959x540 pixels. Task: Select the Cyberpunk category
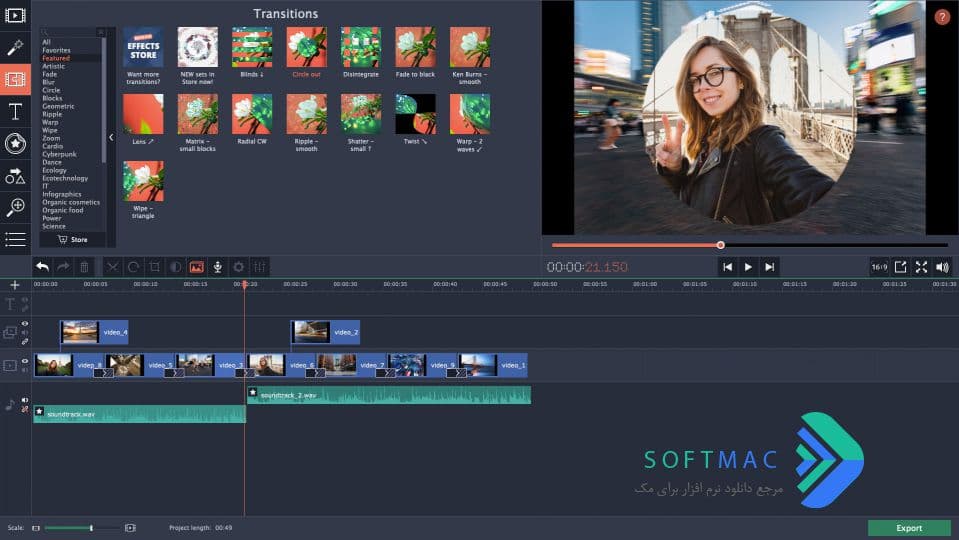point(59,155)
